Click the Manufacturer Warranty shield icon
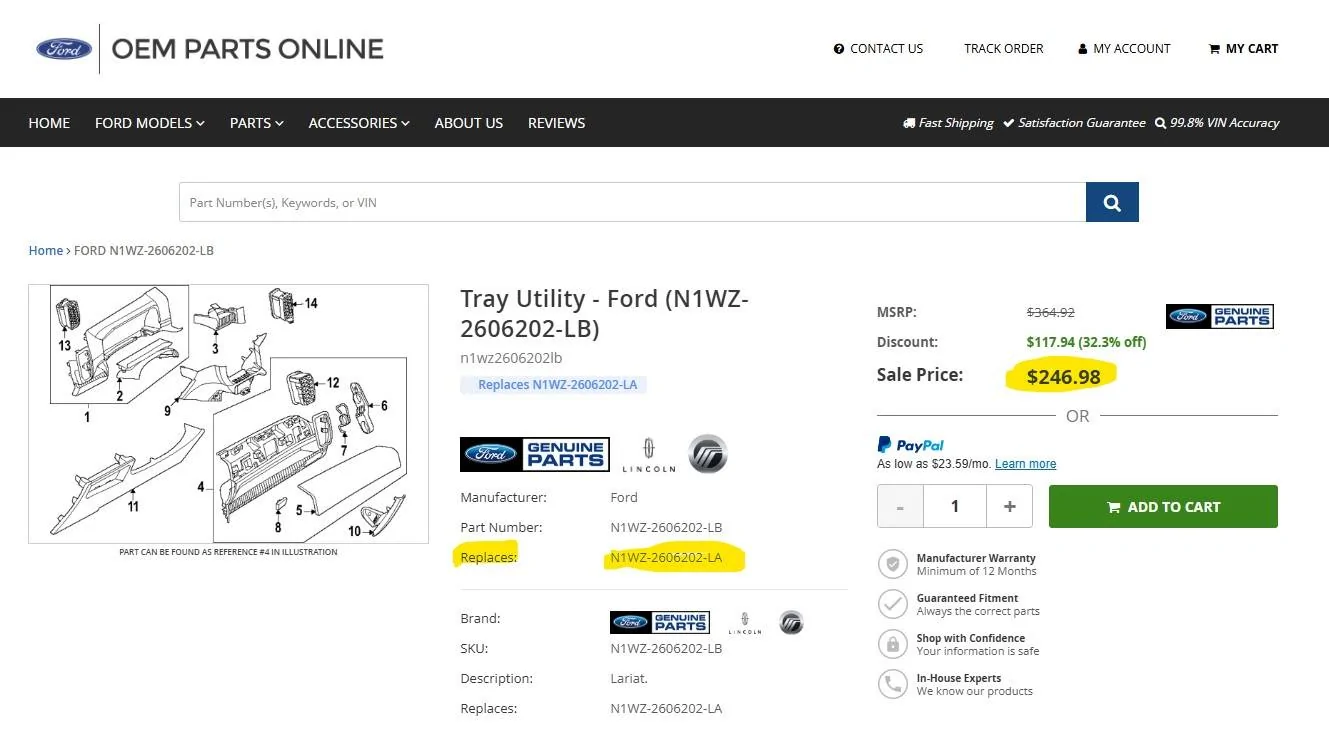 892,564
